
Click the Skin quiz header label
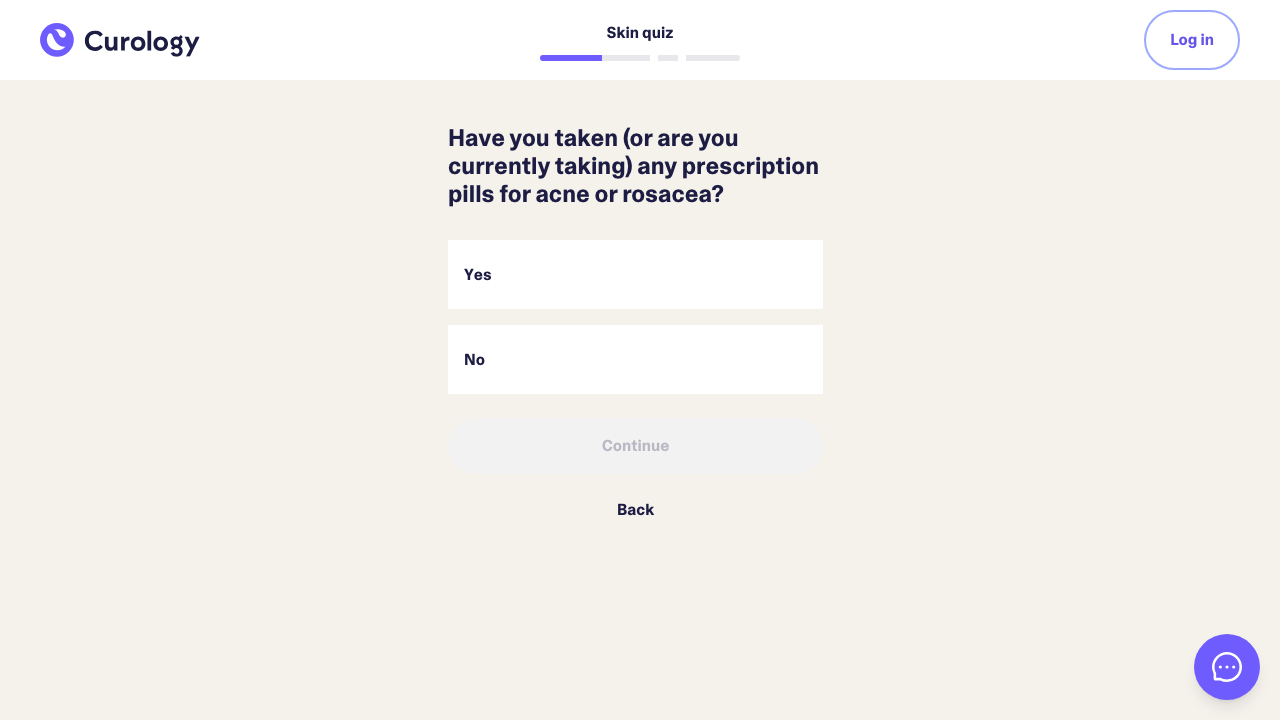pos(639,33)
